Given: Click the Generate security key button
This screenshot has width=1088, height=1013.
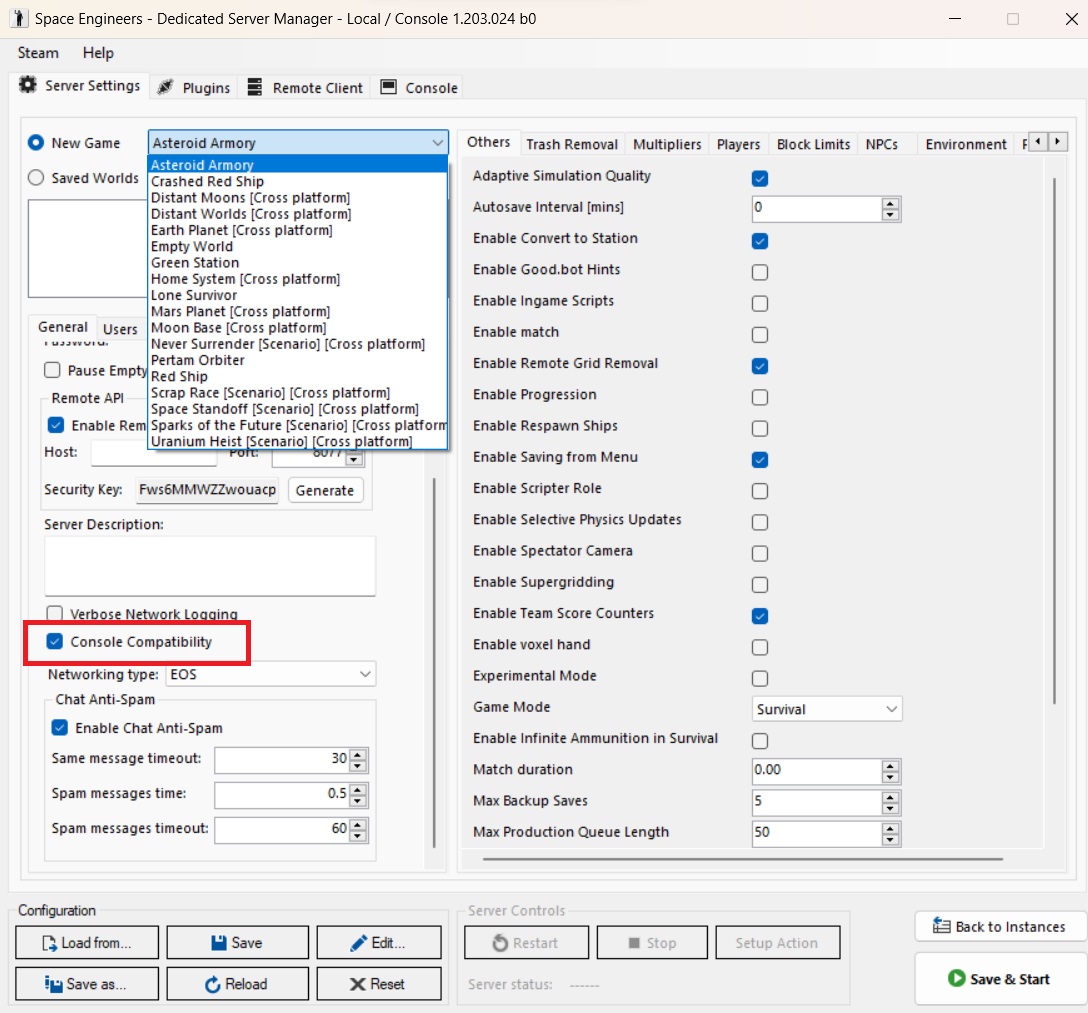Looking at the screenshot, I should (x=325, y=490).
